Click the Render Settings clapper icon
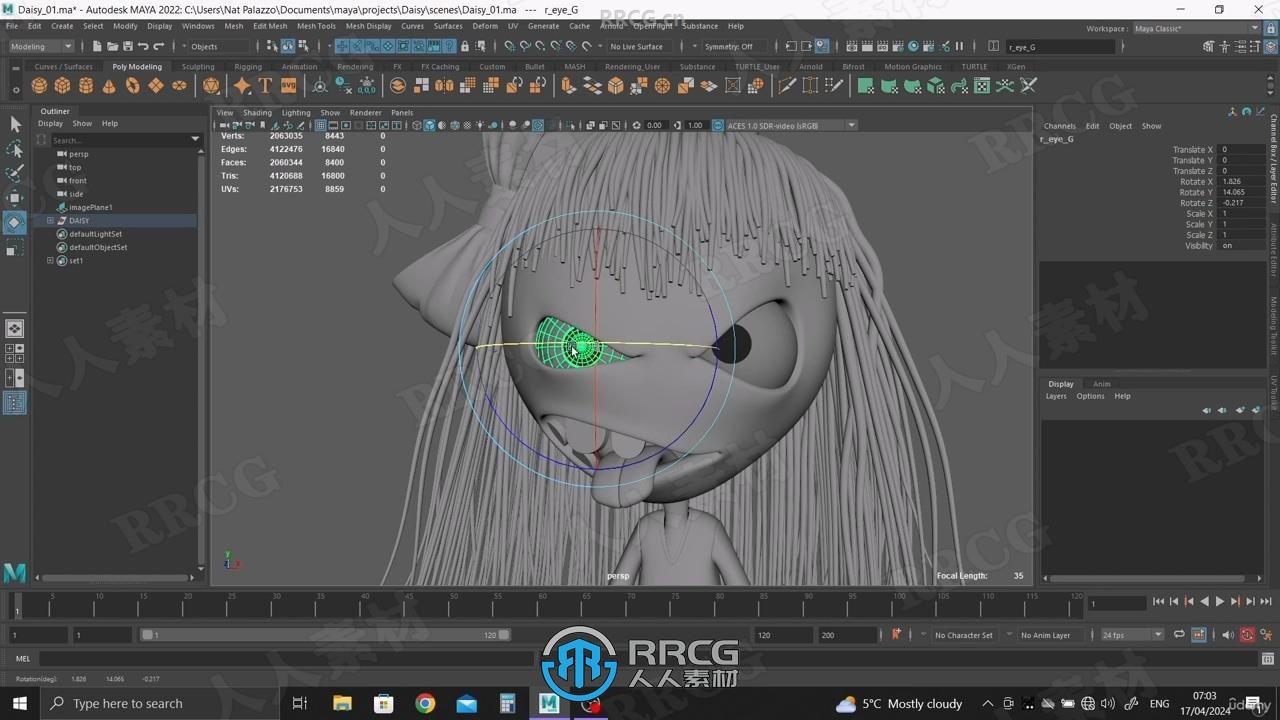Screen dimensions: 1280x720 pyautogui.click(x=897, y=46)
